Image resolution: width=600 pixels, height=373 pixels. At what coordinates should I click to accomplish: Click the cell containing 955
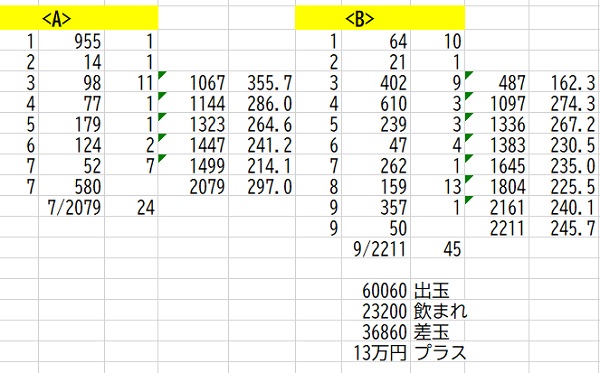click(72, 41)
